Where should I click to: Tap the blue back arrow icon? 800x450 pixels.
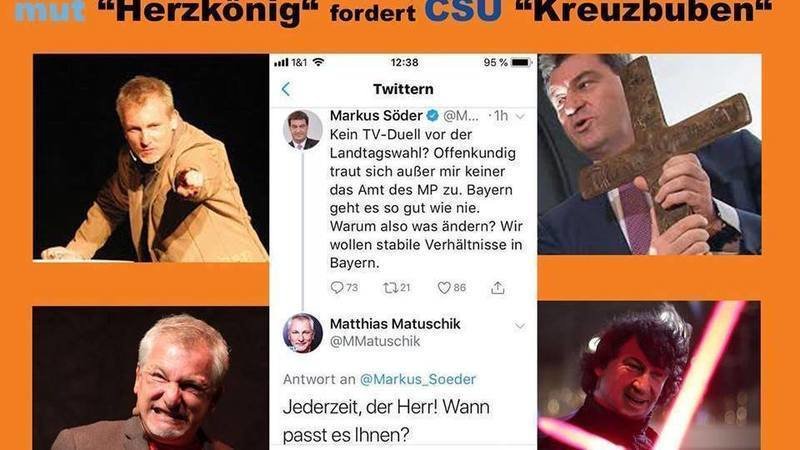286,89
